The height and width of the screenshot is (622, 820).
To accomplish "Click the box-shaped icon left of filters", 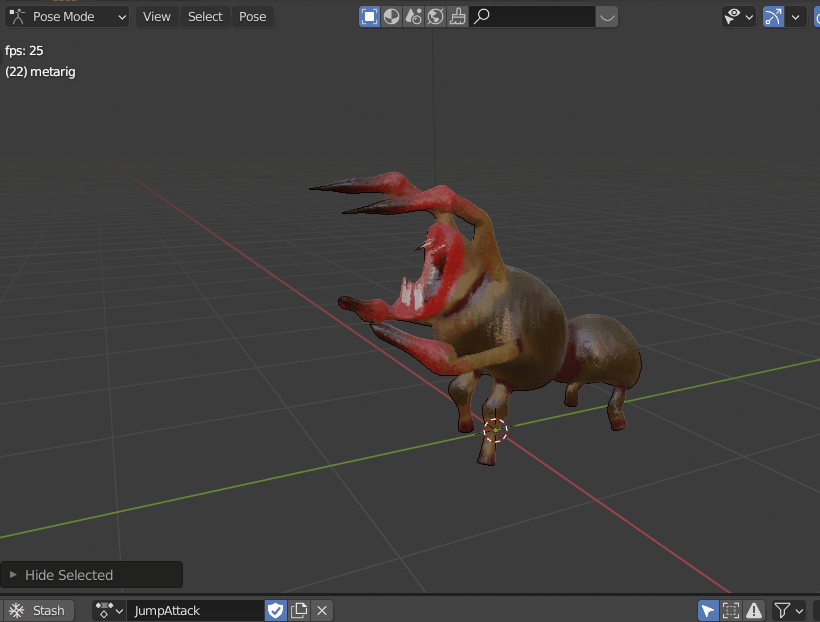I will 370,16.
